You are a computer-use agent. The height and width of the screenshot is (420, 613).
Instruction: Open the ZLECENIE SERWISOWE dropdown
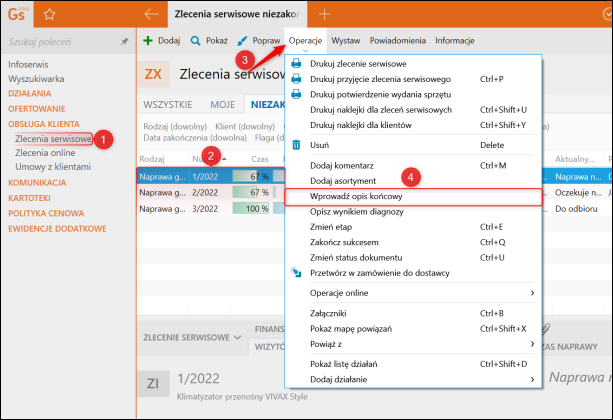pyautogui.click(x=192, y=337)
